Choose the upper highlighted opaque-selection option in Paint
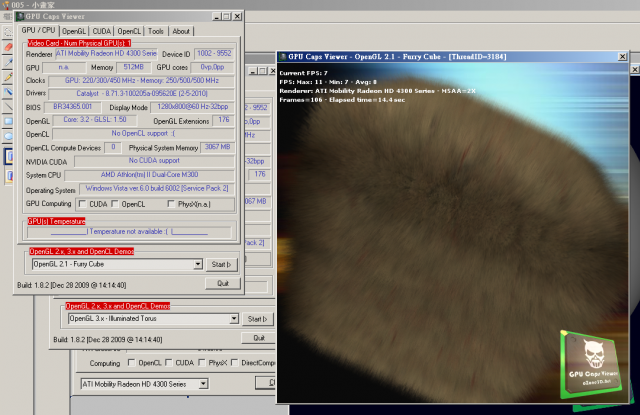This screenshot has height=415, width=640. coord(9,157)
